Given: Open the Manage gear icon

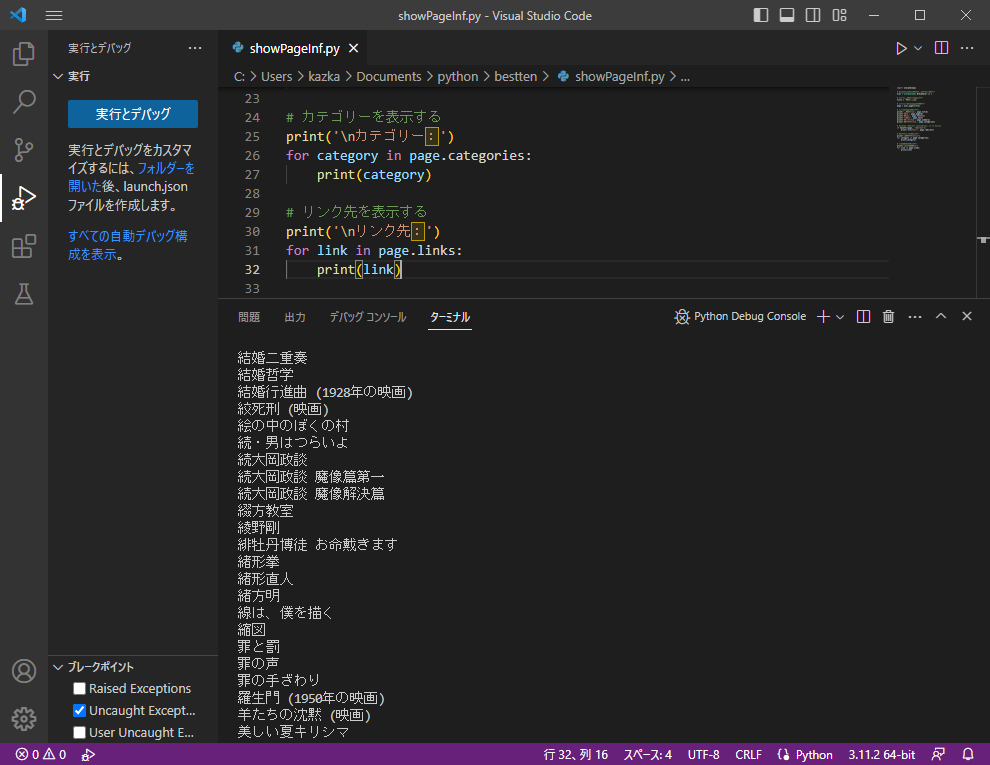Looking at the screenshot, I should (24, 719).
